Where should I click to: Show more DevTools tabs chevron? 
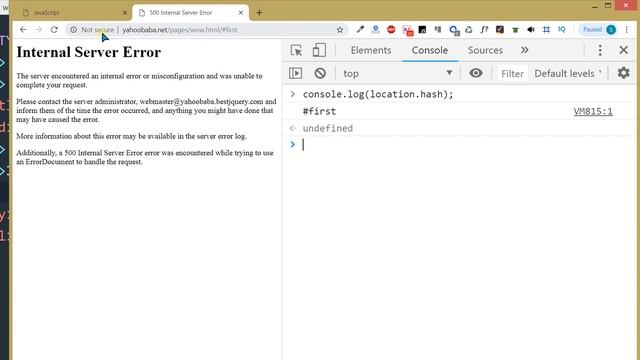tap(524, 50)
